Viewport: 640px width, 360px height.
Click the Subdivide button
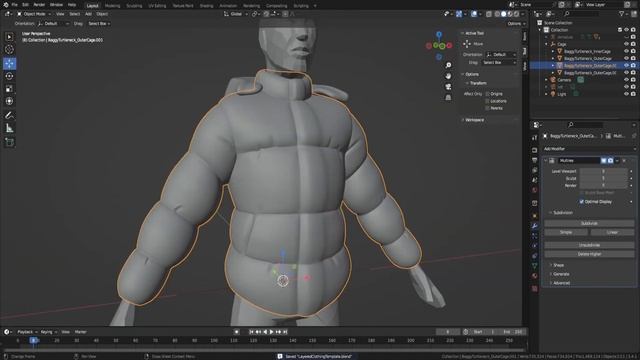[x=589, y=223]
